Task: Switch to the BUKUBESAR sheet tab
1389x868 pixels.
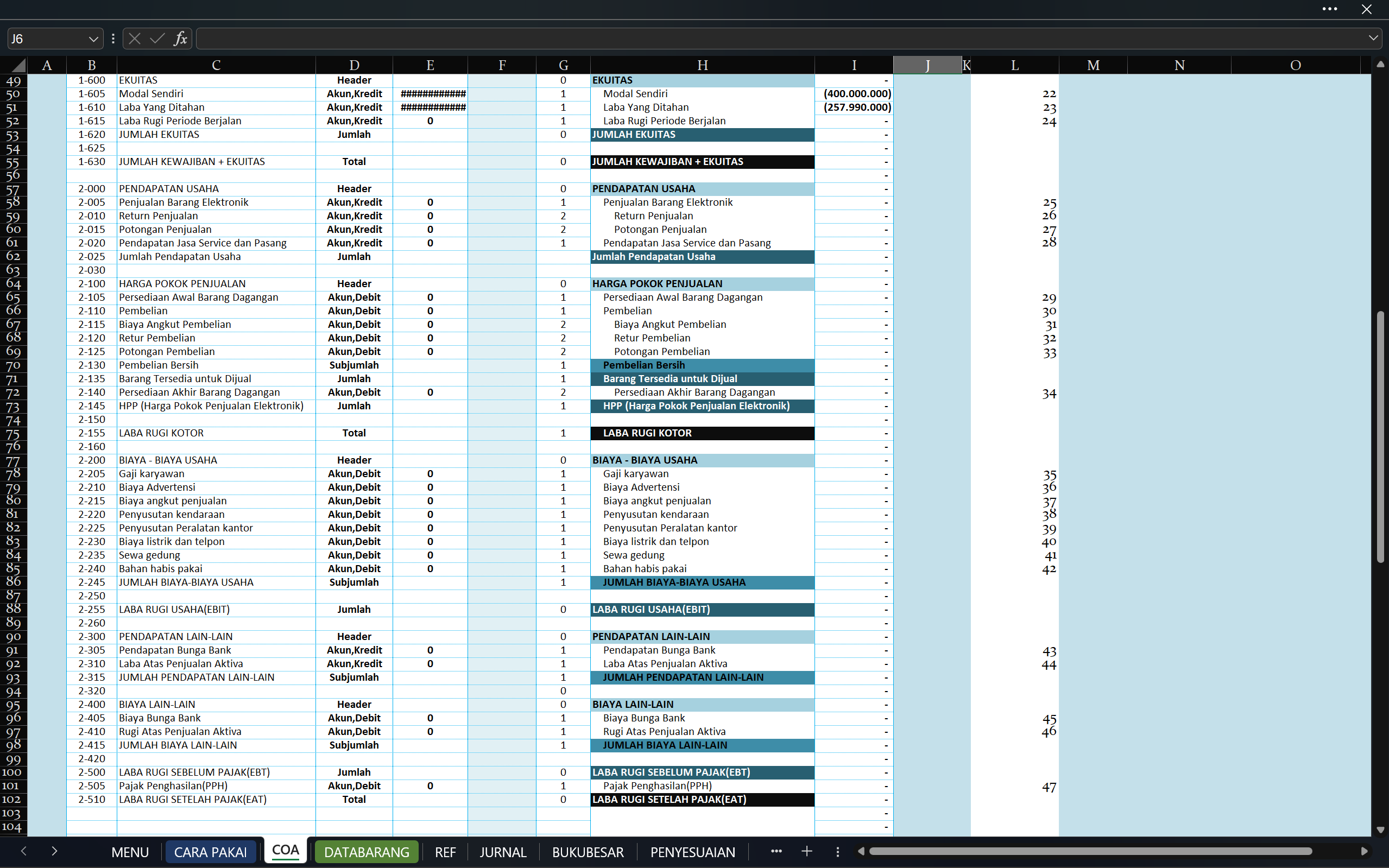Action: (588, 852)
